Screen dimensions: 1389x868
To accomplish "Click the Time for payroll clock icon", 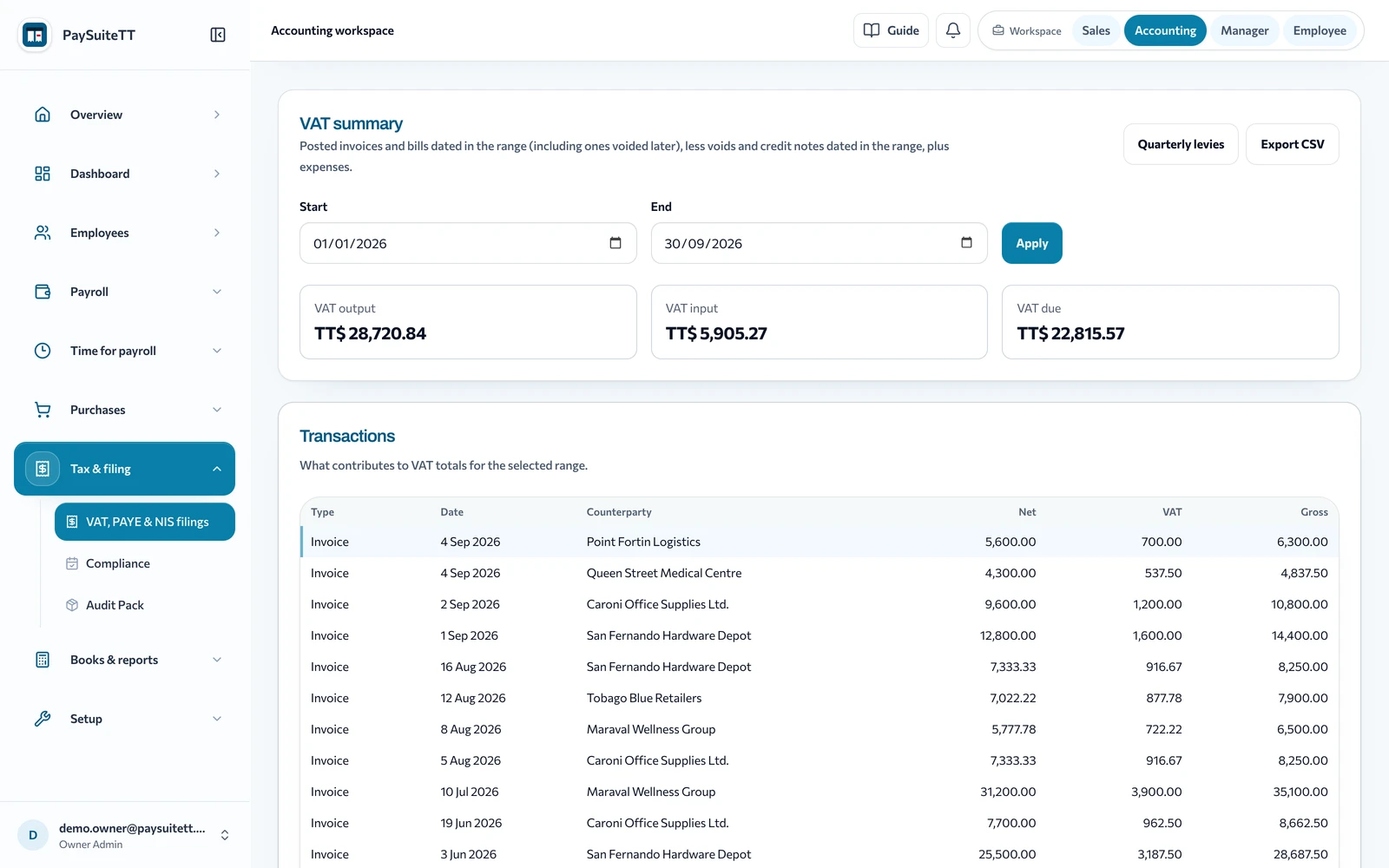I will 43,351.
